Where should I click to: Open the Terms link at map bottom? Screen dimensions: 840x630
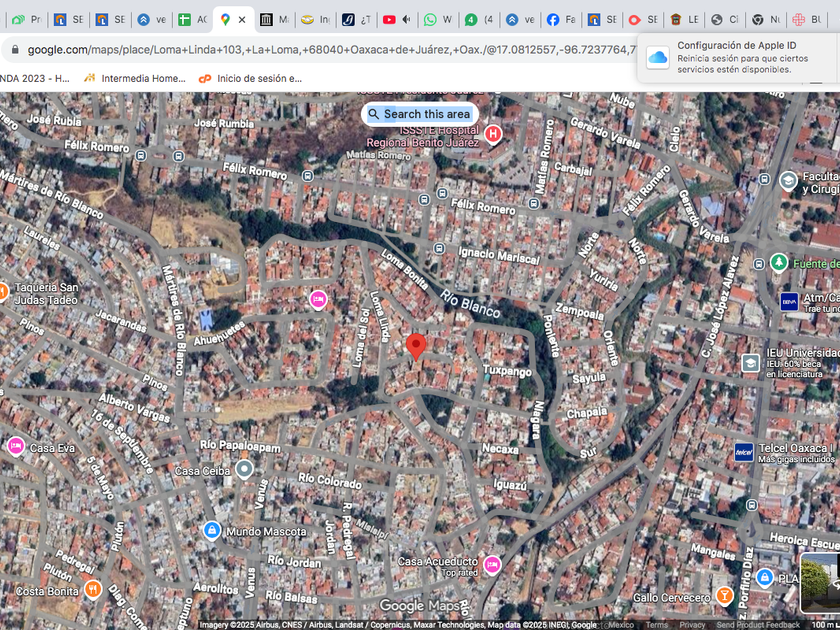tap(656, 625)
